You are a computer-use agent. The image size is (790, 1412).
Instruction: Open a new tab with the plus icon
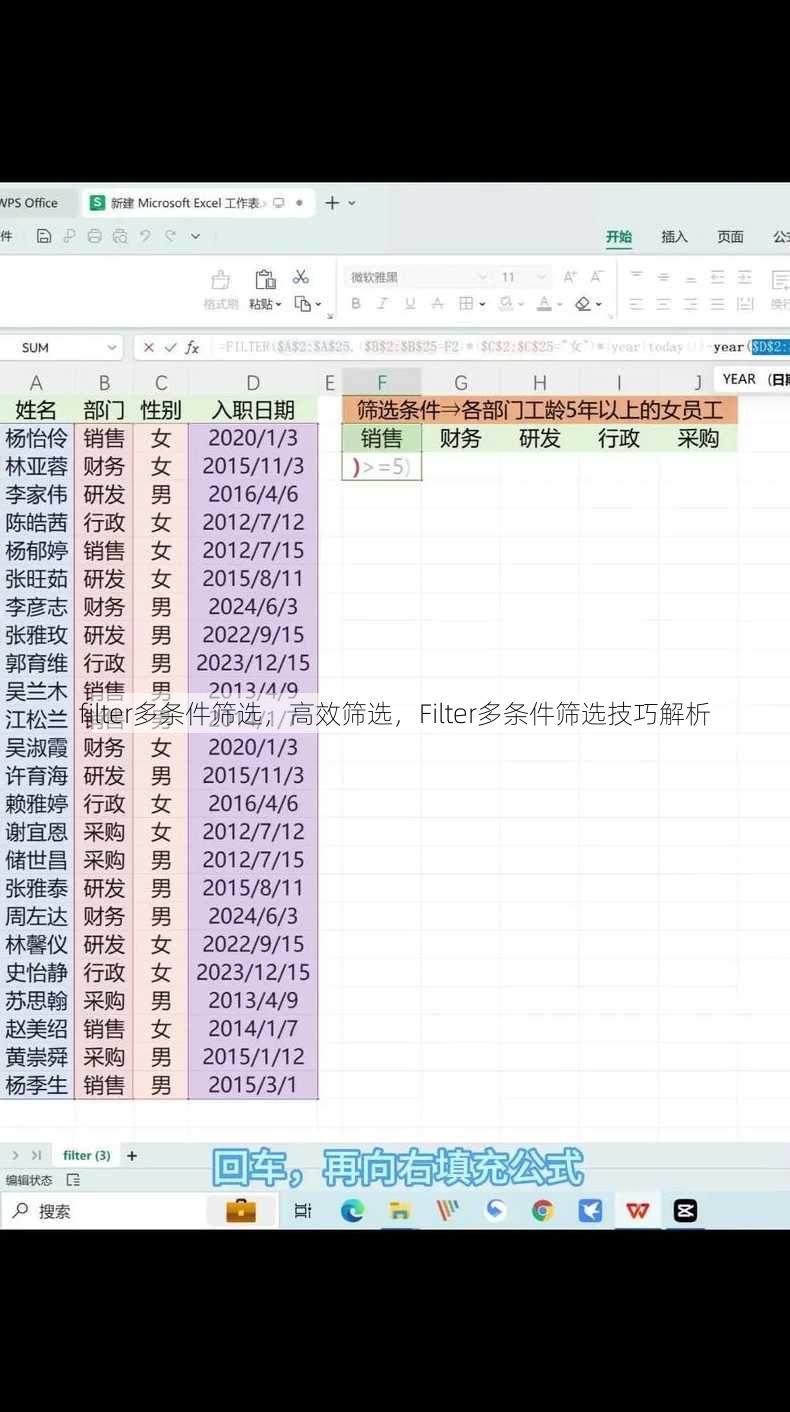pos(332,203)
